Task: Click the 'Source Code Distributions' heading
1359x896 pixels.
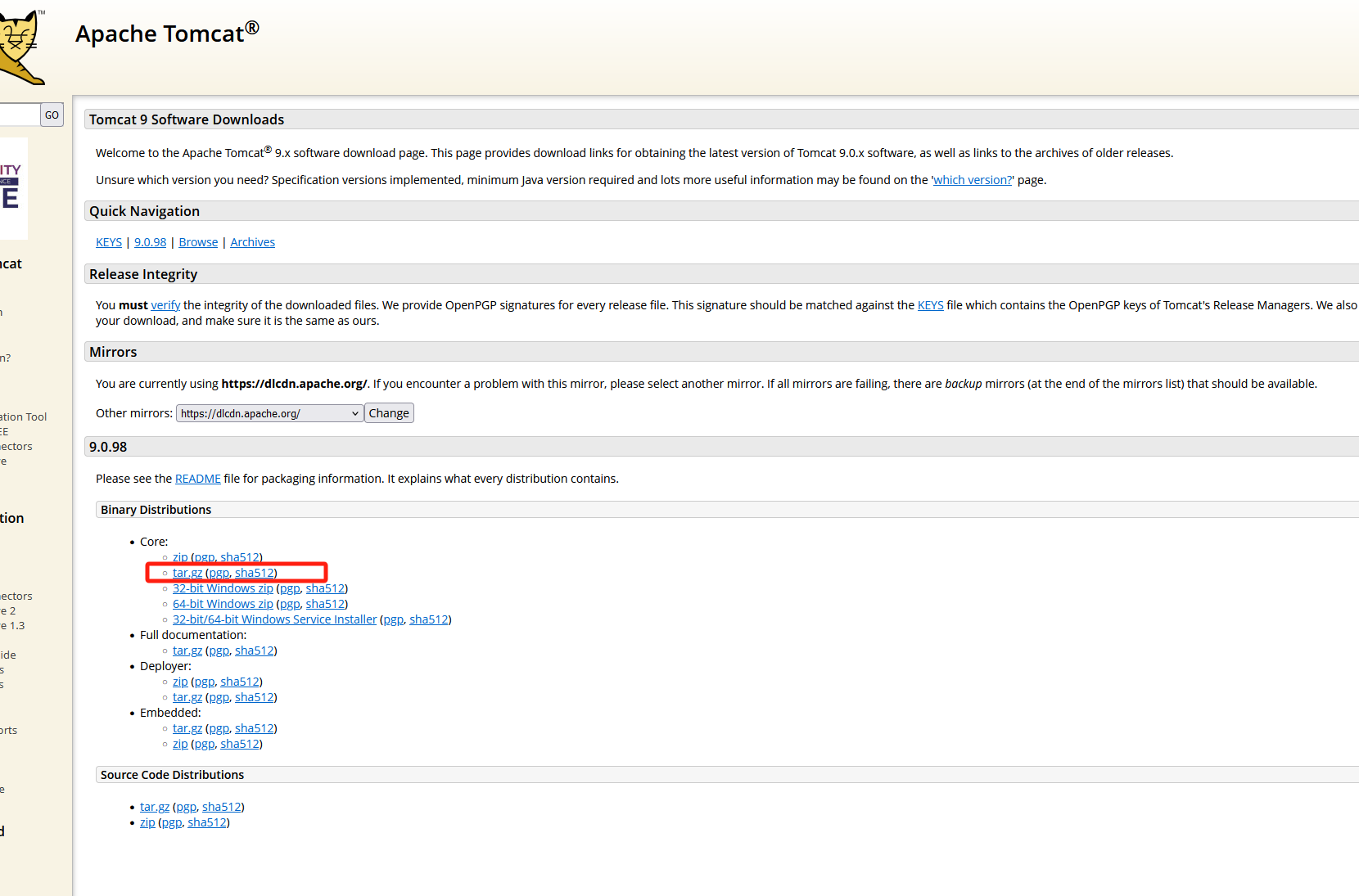Action: 172,775
